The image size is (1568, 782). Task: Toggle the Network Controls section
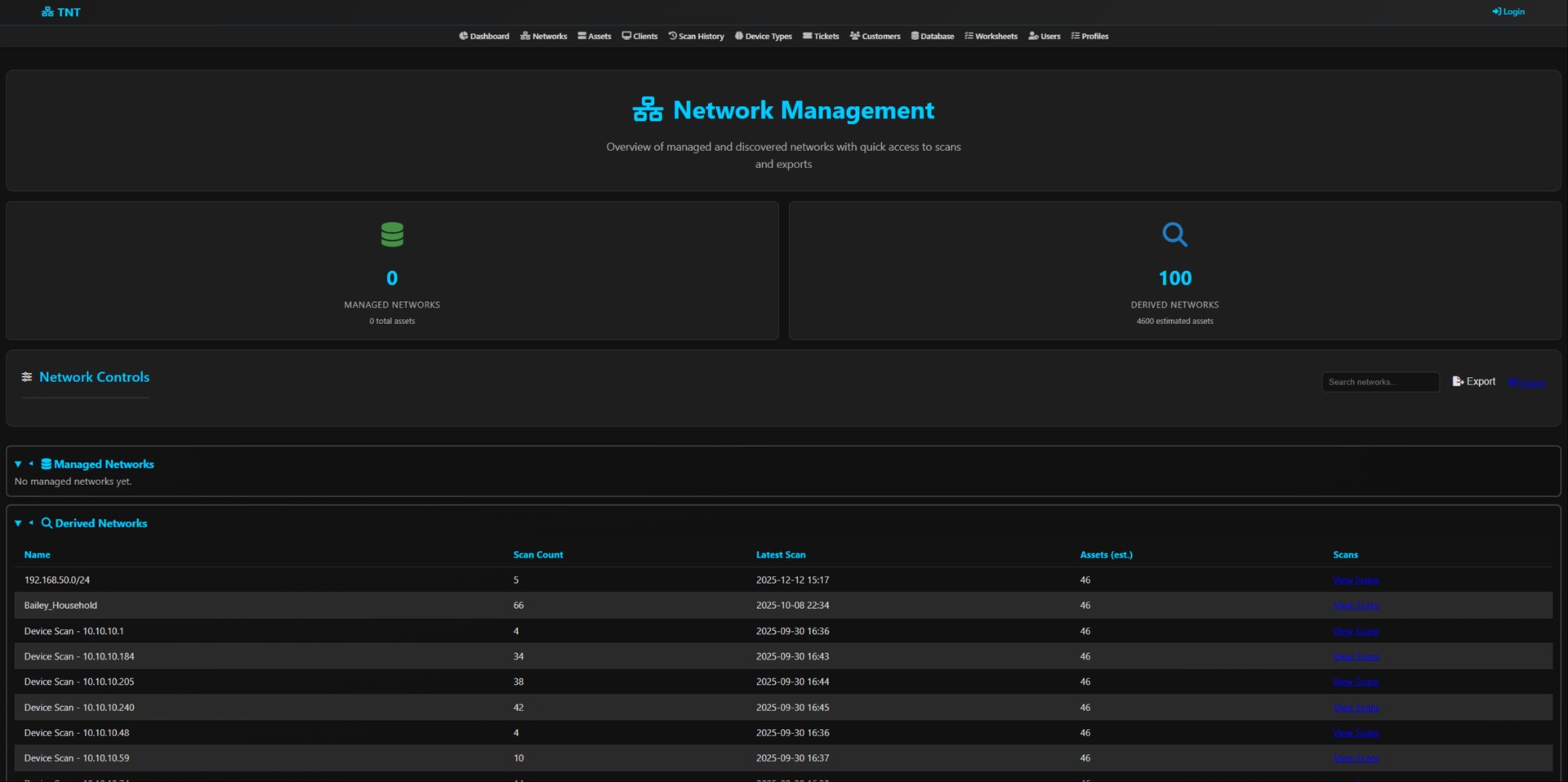pyautogui.click(x=85, y=377)
